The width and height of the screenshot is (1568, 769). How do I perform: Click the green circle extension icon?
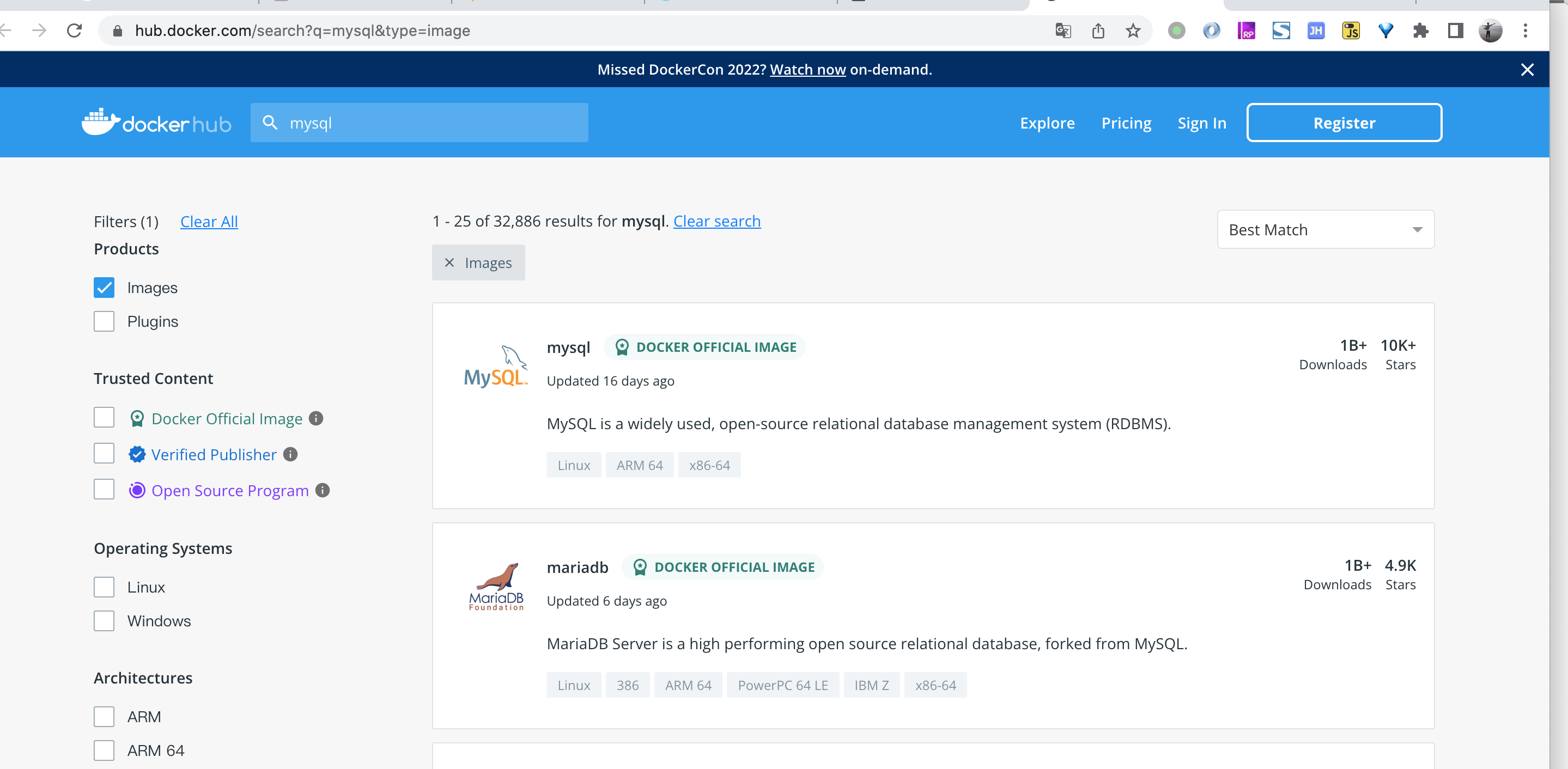pyautogui.click(x=1177, y=30)
